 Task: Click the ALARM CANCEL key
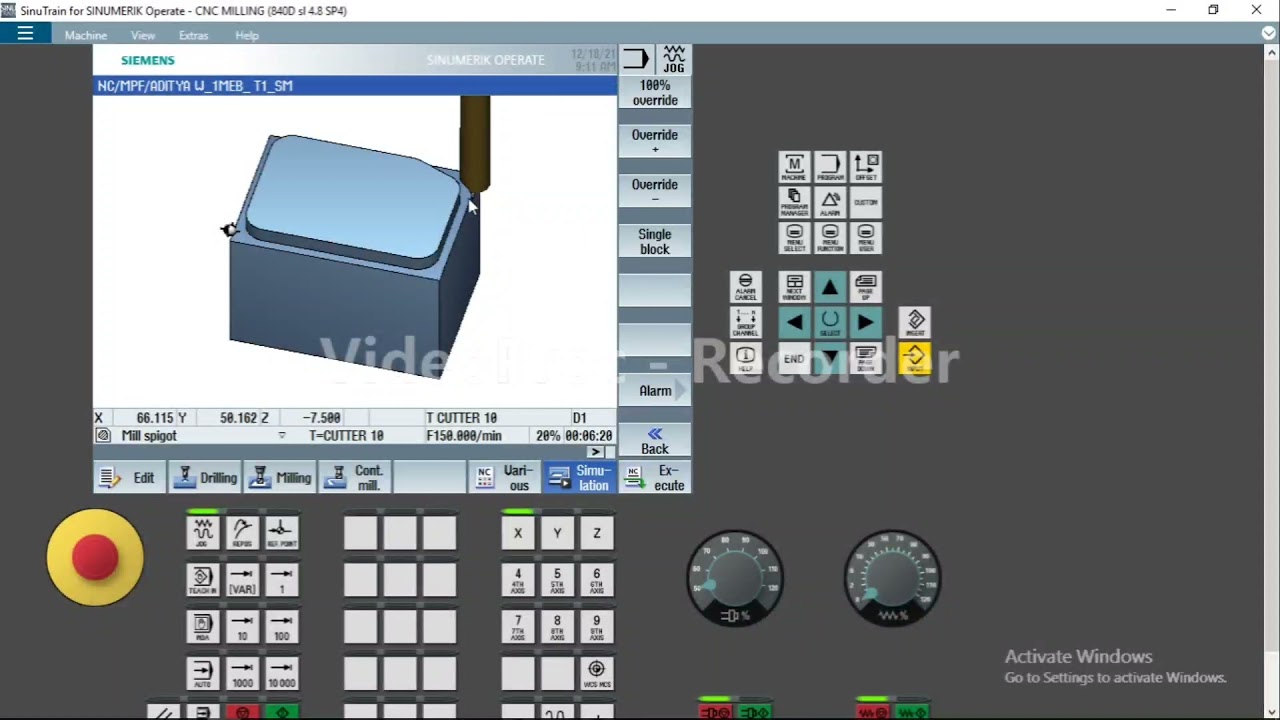coord(745,287)
